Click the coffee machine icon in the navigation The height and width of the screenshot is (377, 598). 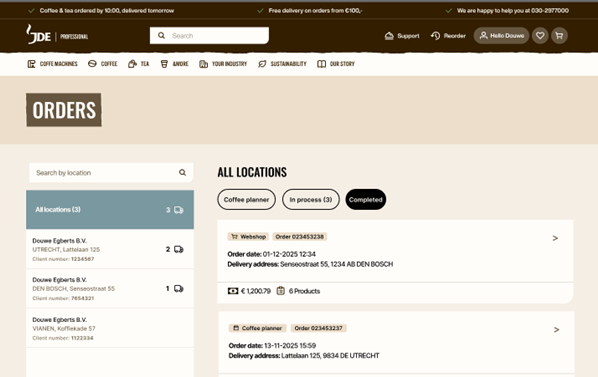[31, 64]
